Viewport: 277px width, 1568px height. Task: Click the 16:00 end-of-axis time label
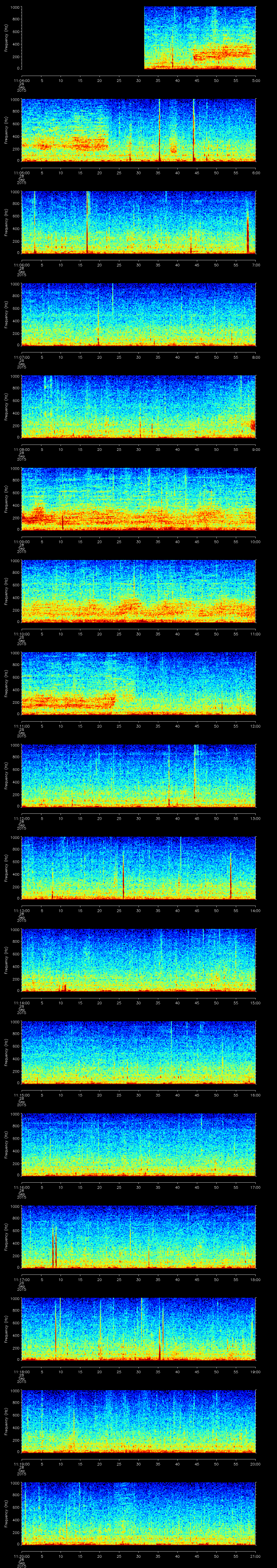click(x=256, y=1095)
